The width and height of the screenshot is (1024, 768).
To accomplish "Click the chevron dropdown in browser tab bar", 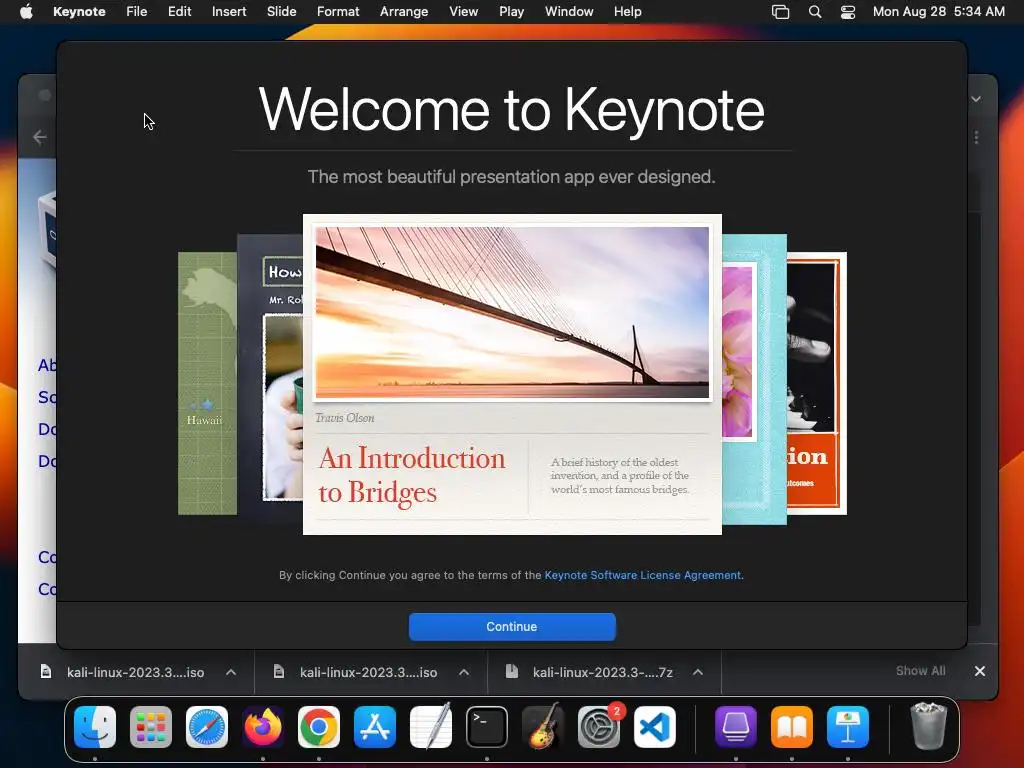I will 976,99.
